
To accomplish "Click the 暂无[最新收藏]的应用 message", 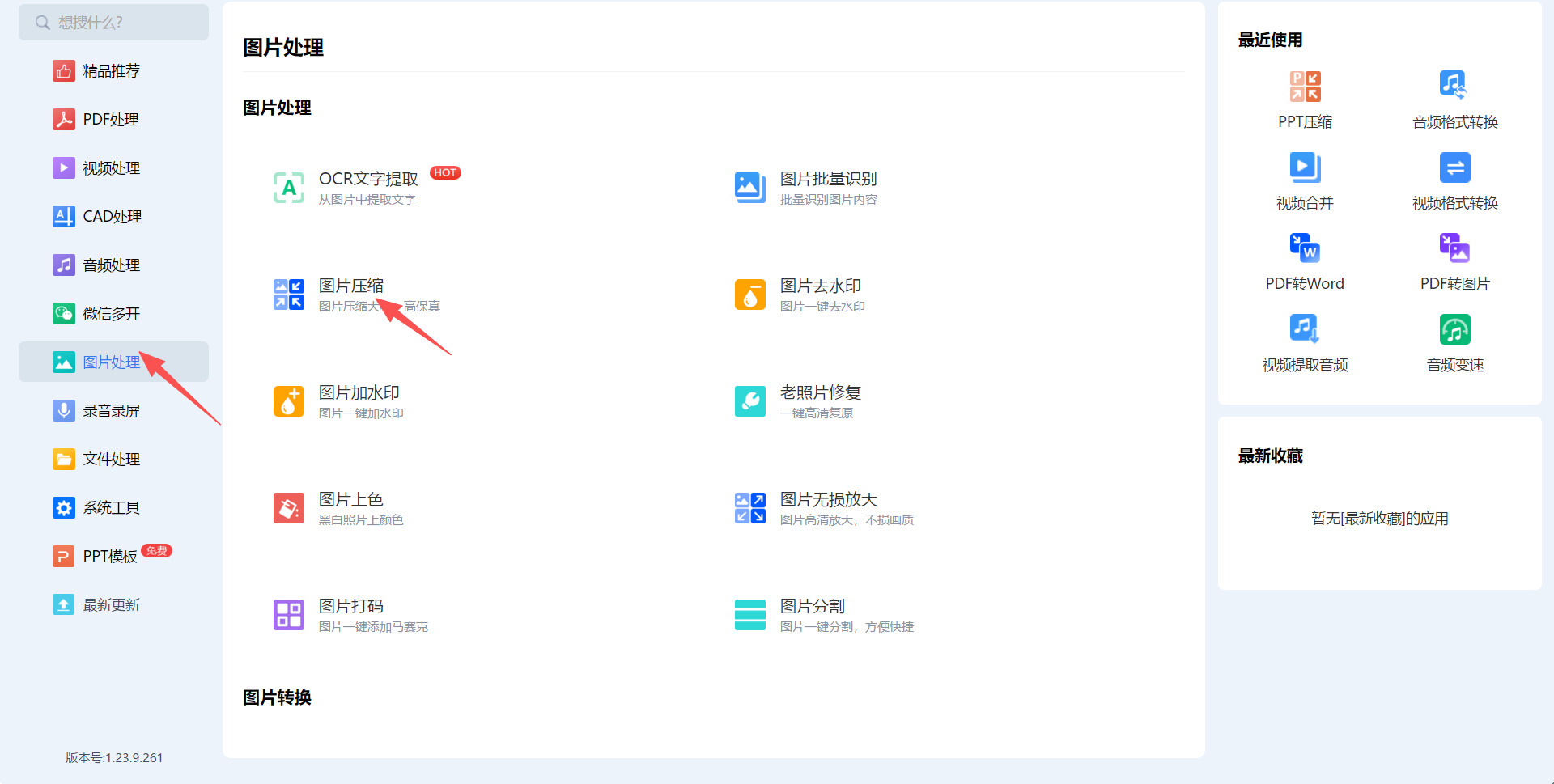I will coord(1380,519).
